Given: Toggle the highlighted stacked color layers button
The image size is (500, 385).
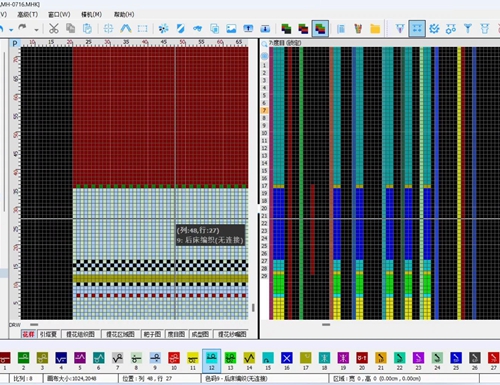Looking at the screenshot, I should coord(320,29).
